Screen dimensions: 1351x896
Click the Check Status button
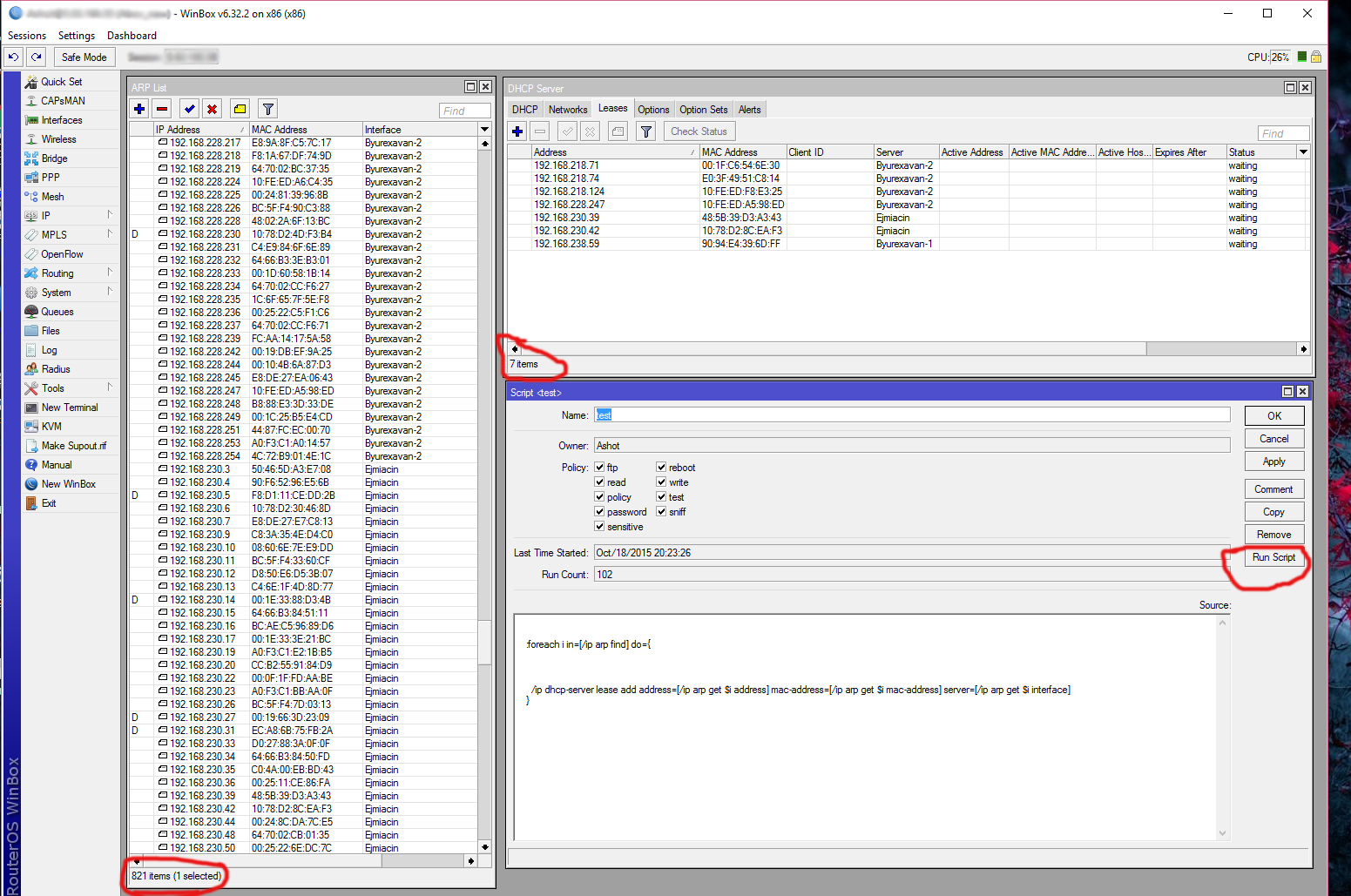tap(699, 131)
